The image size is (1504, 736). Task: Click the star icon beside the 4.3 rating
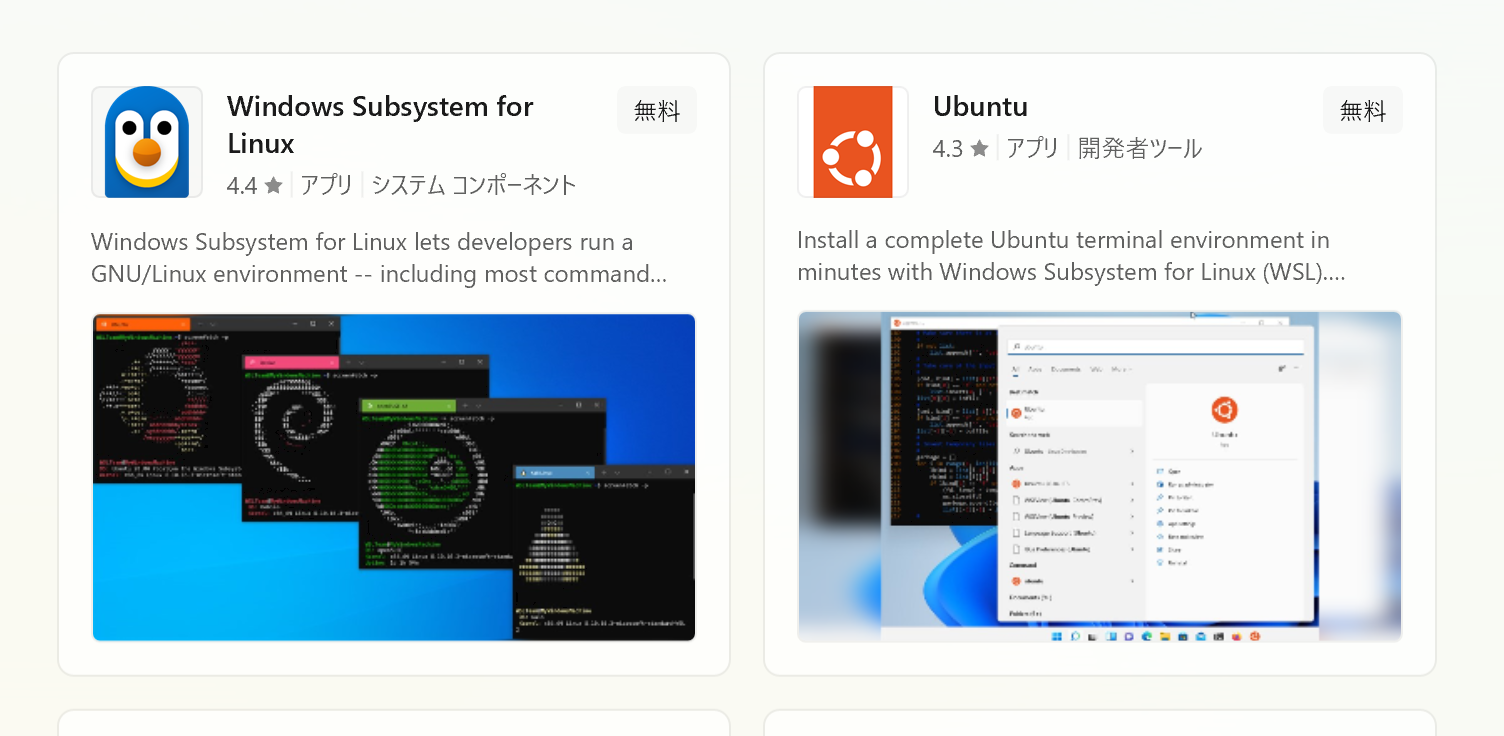[979, 149]
